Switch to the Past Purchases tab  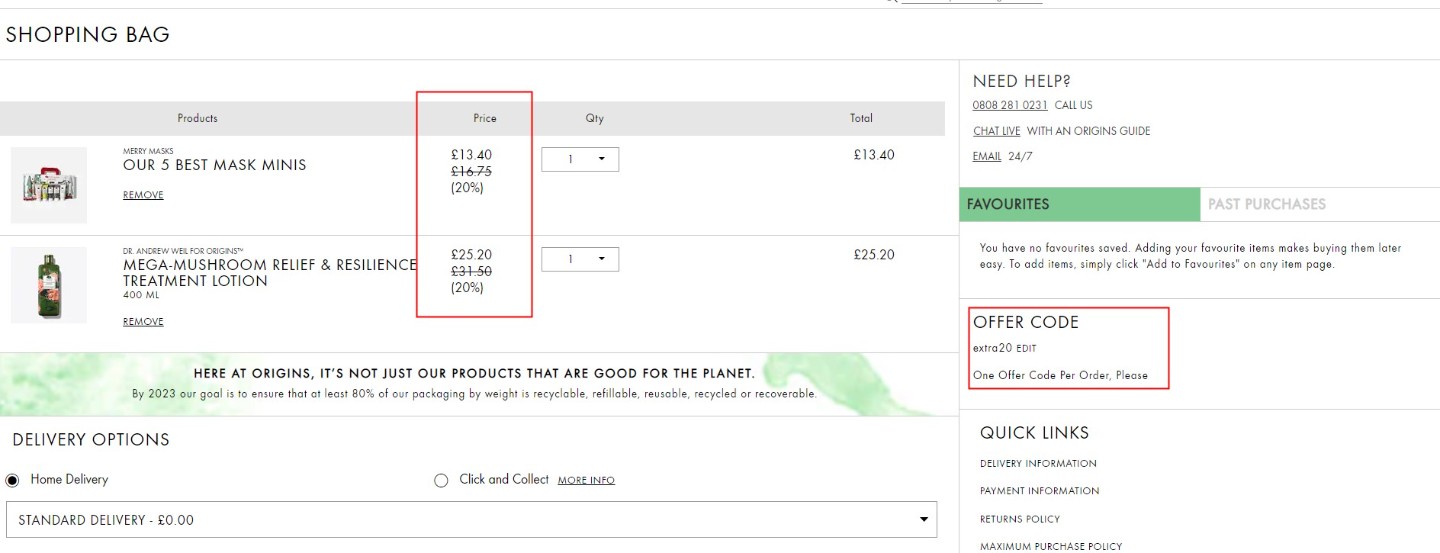(x=1320, y=204)
